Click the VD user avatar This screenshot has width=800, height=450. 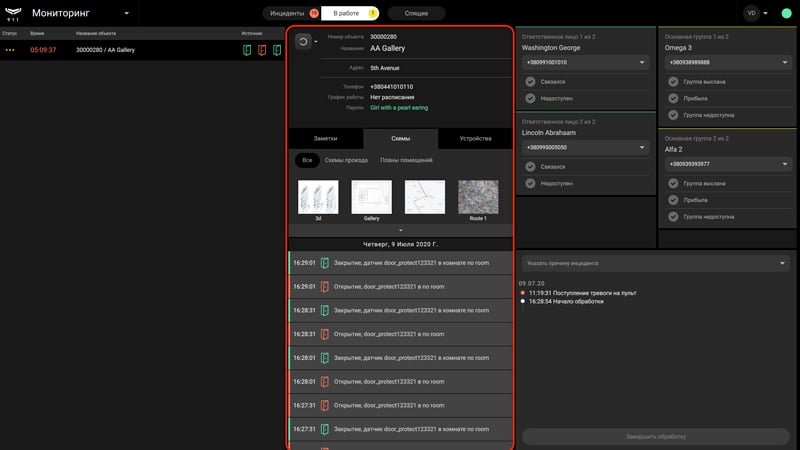tap(751, 13)
